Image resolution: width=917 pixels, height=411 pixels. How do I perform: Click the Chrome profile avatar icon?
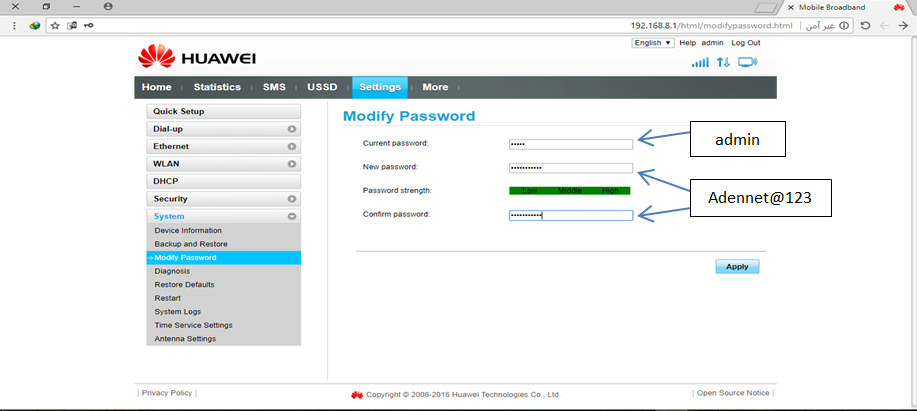point(107,6)
